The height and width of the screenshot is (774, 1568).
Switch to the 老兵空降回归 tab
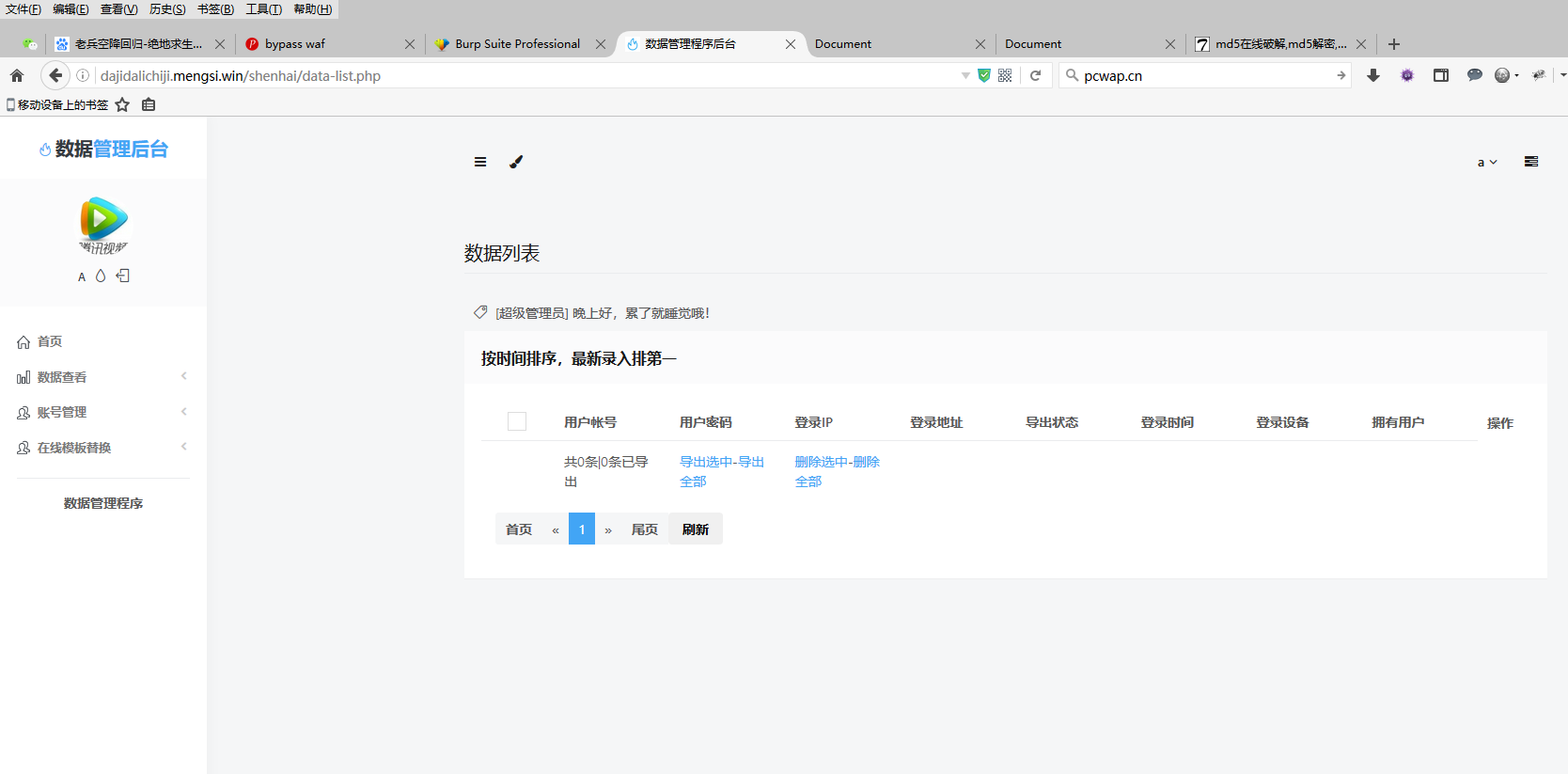[x=139, y=44]
